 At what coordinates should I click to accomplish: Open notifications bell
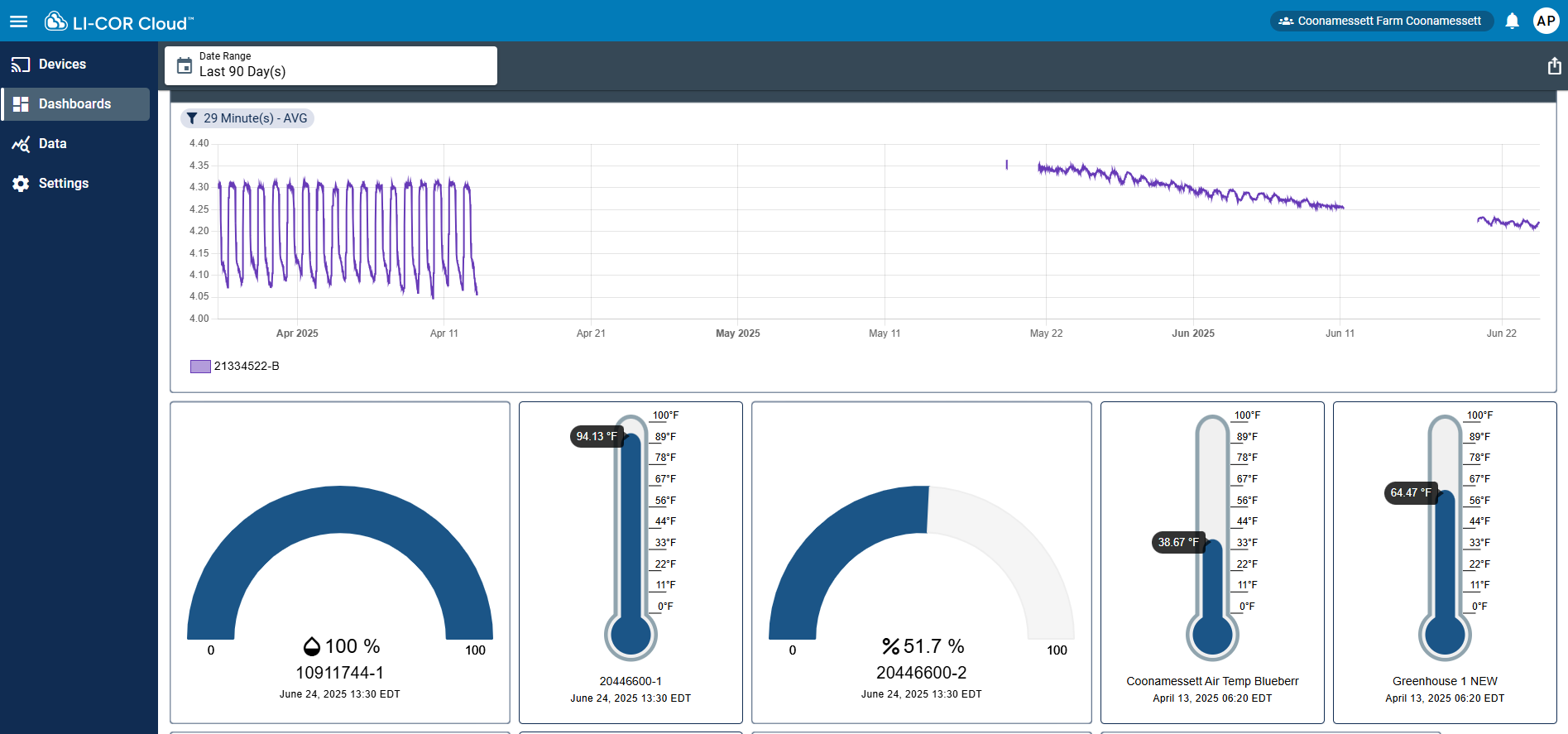pyautogui.click(x=1512, y=21)
